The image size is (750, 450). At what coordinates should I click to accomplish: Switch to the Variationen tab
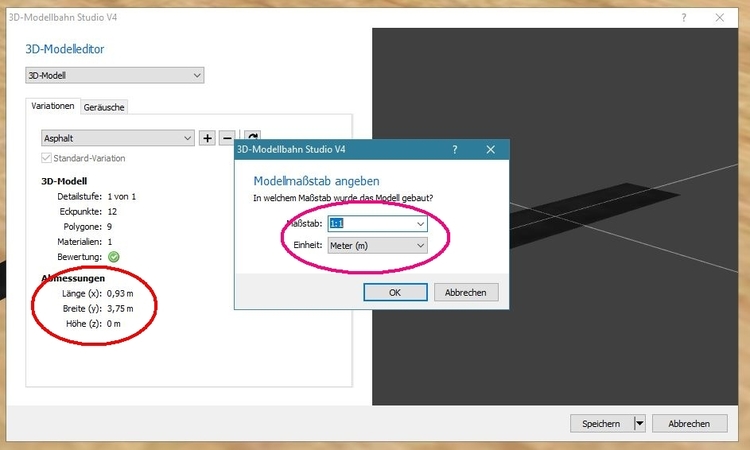coord(53,106)
